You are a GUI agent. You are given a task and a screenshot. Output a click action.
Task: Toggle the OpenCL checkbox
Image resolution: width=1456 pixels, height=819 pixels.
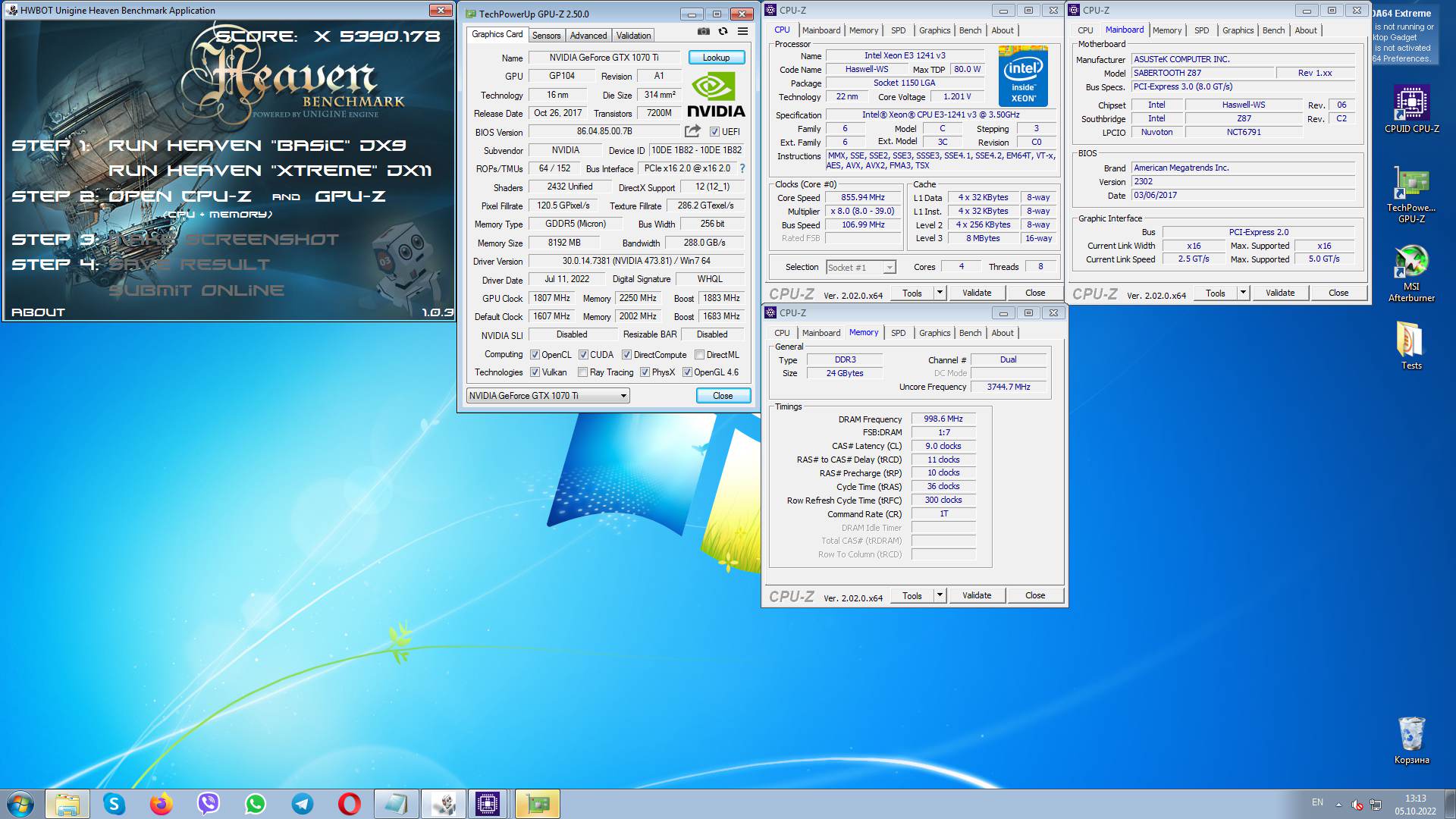535,355
